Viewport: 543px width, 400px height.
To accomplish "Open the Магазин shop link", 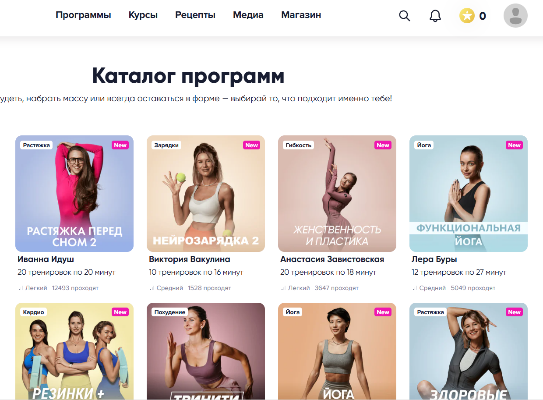I will 301,15.
